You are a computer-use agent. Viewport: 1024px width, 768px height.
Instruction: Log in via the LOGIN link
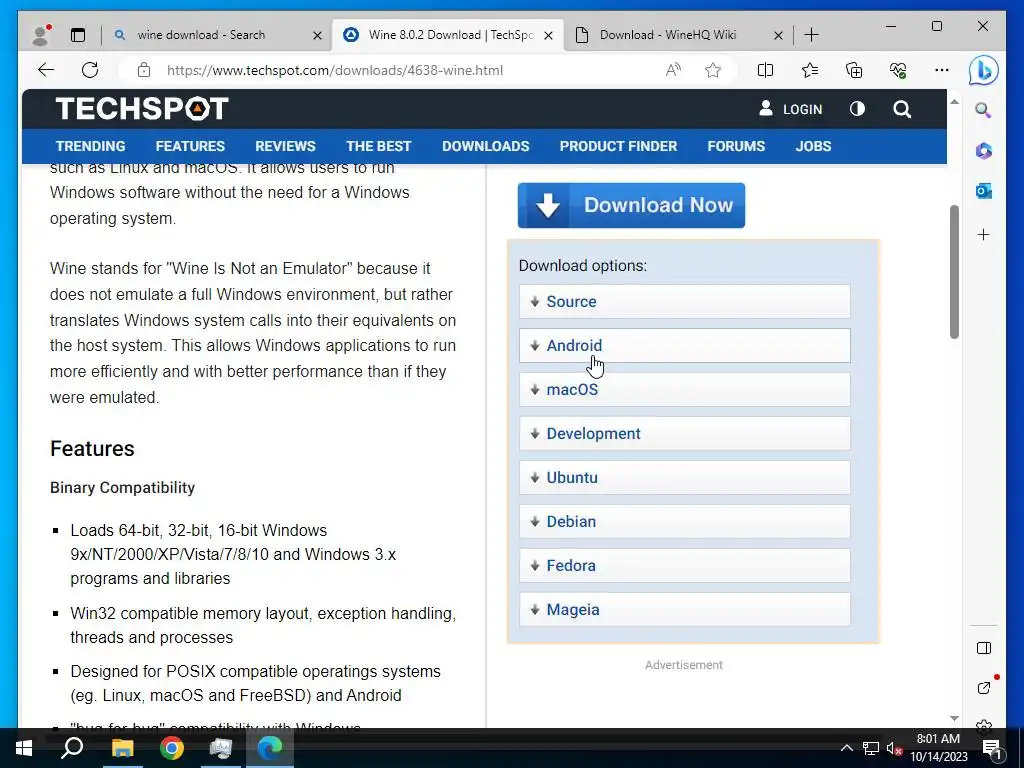[x=790, y=109]
